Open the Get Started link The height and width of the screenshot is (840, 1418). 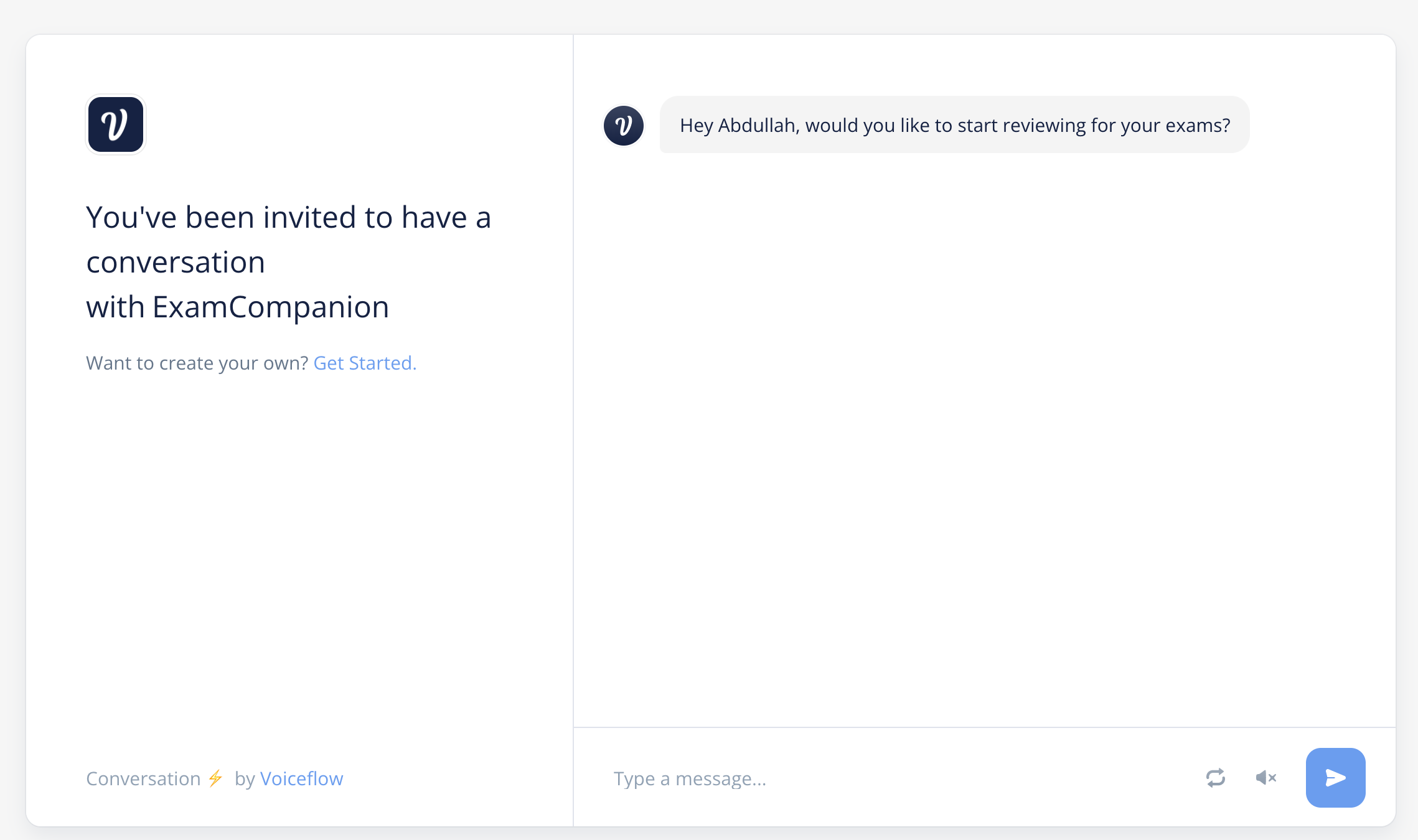[x=365, y=363]
